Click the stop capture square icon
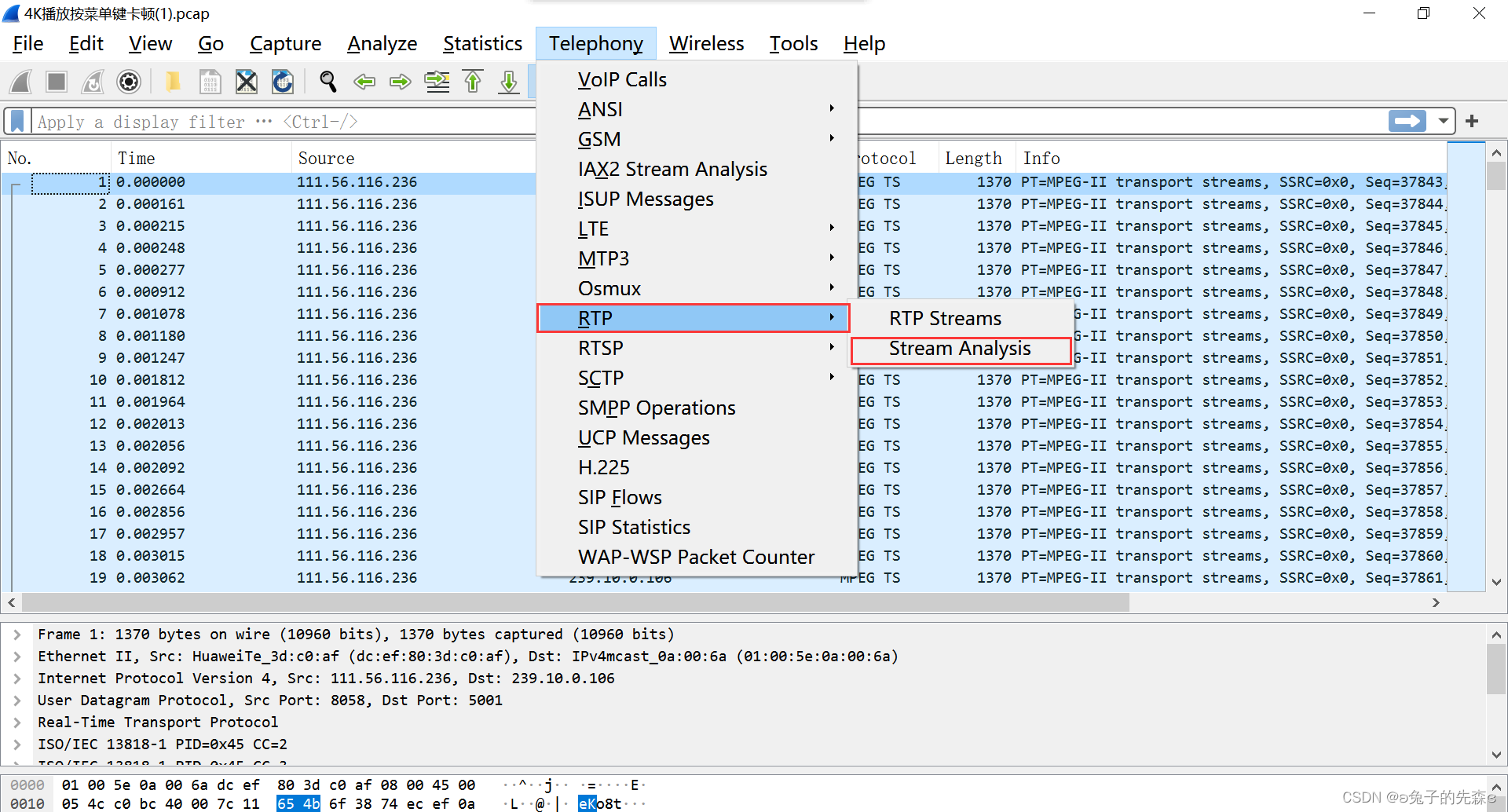The height and width of the screenshot is (812, 1508). [x=57, y=81]
